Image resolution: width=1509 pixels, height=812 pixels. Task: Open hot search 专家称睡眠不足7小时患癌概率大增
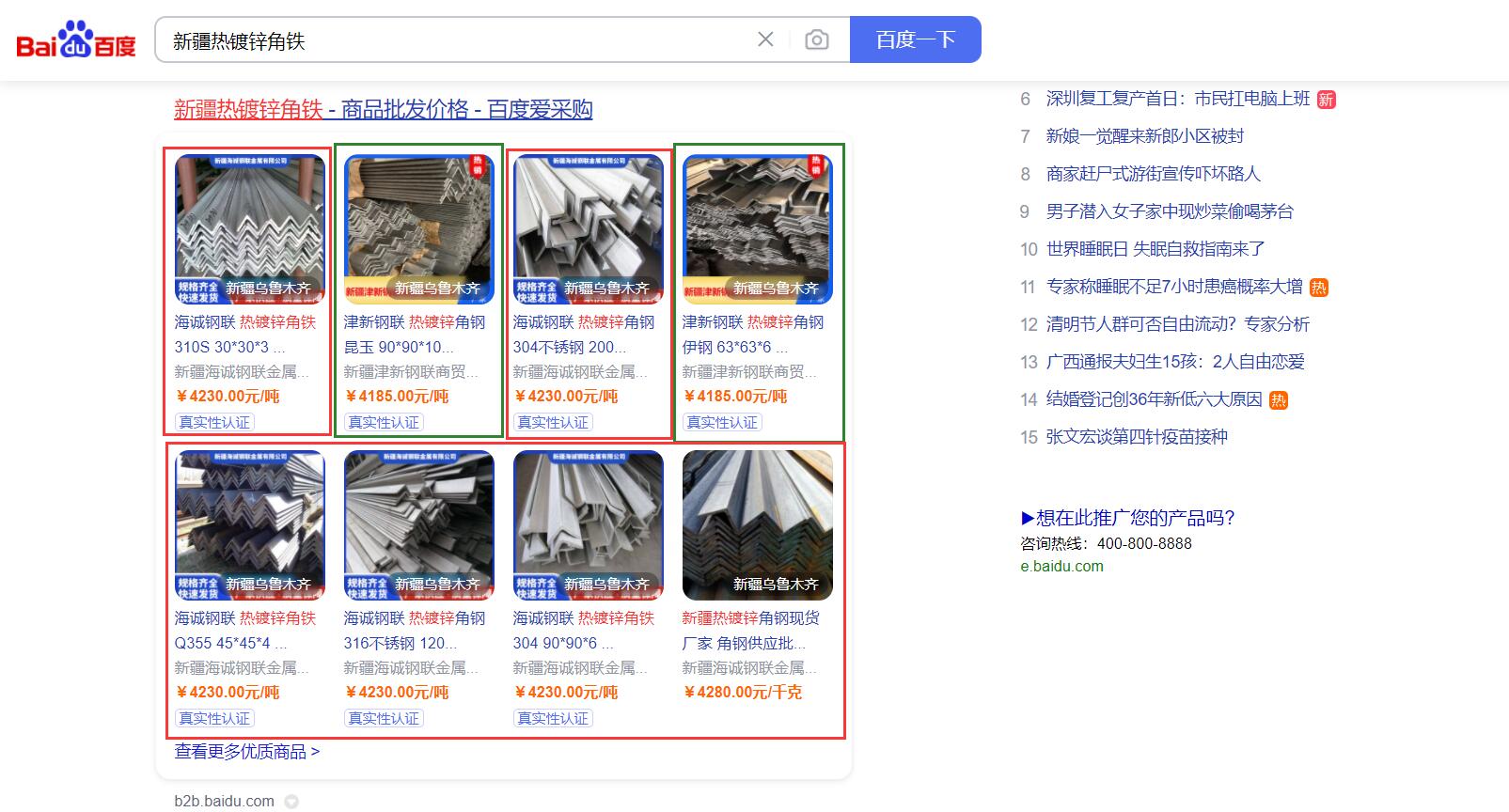point(1174,287)
